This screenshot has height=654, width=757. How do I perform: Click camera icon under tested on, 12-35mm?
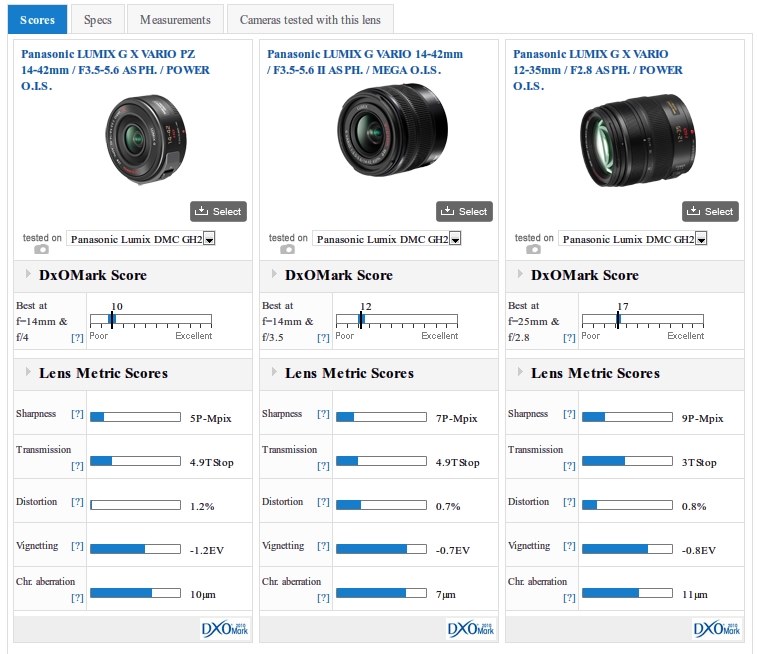point(533,249)
